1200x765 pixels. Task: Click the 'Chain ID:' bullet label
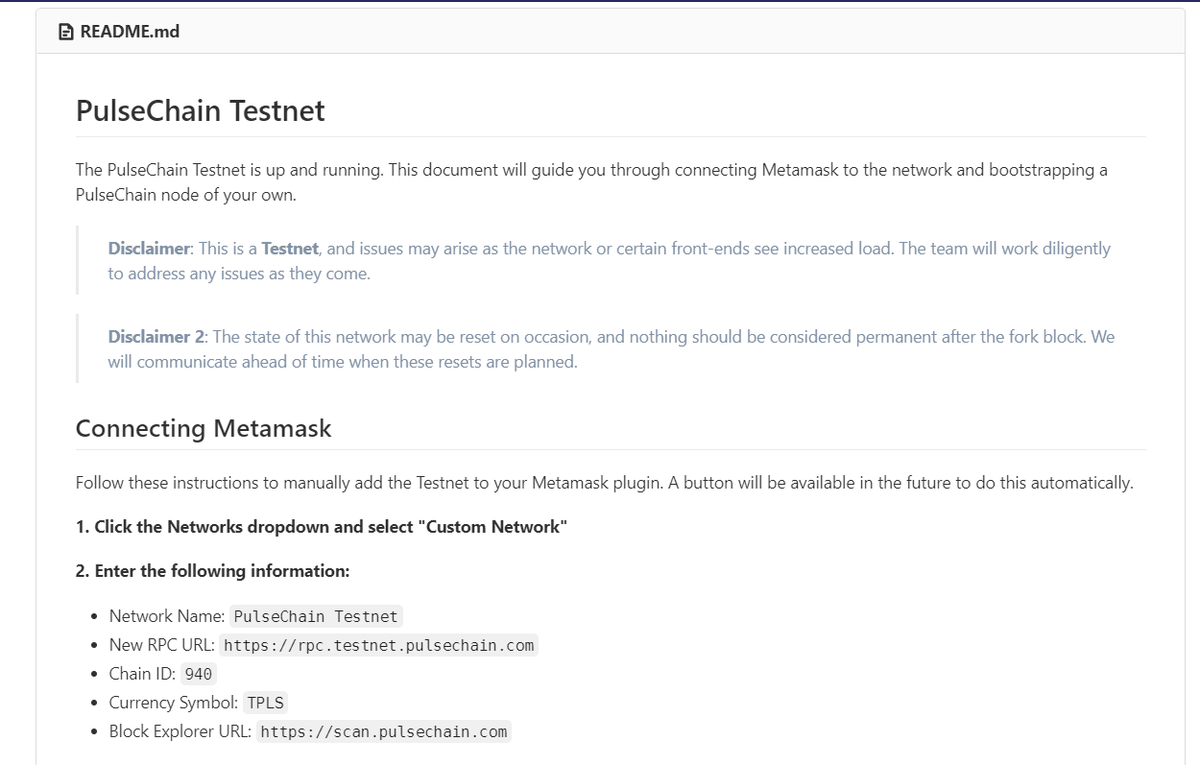(x=143, y=674)
